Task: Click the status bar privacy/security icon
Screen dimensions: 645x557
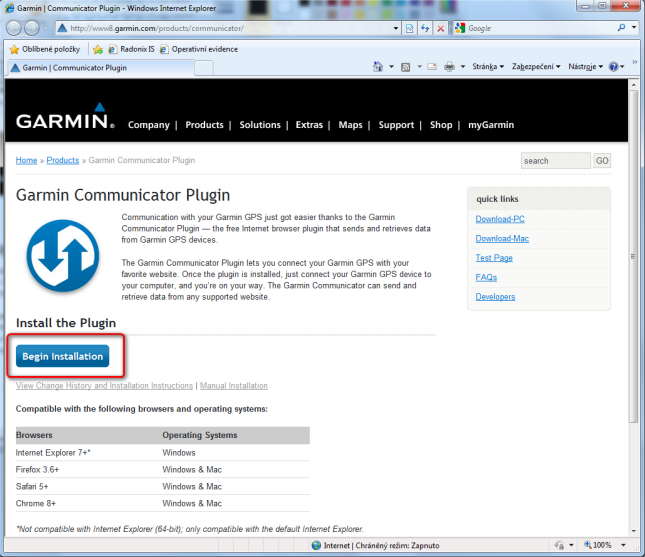Action: pyautogui.click(x=559, y=545)
